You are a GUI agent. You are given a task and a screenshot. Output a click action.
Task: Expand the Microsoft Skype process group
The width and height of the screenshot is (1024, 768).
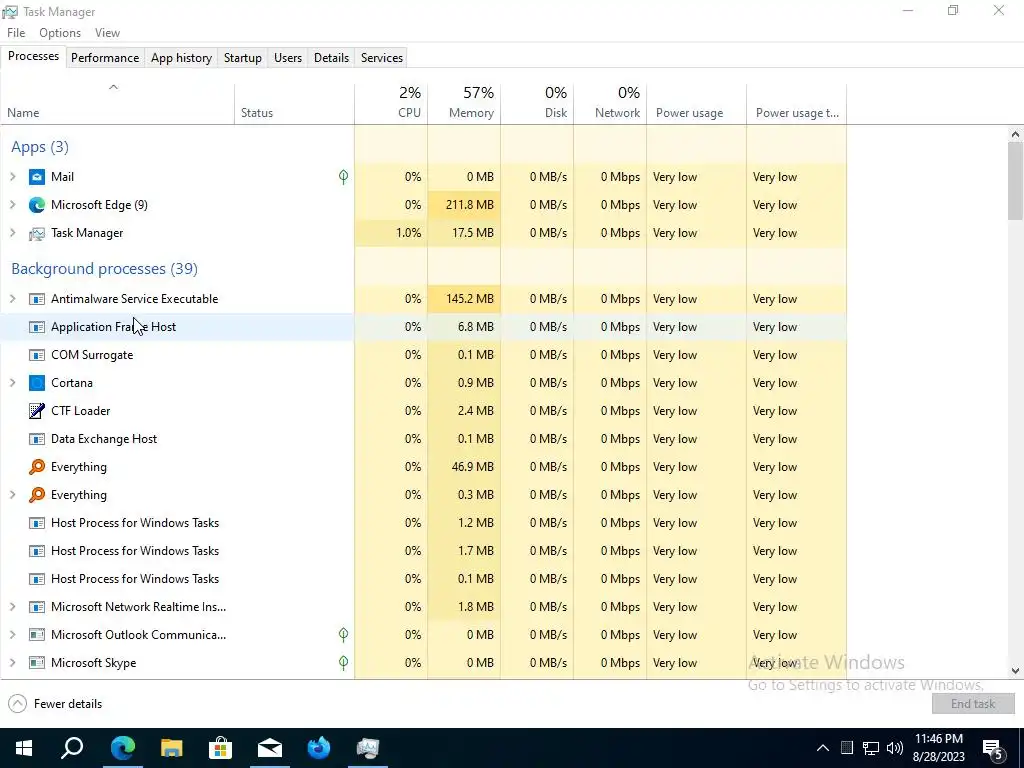click(x=12, y=663)
